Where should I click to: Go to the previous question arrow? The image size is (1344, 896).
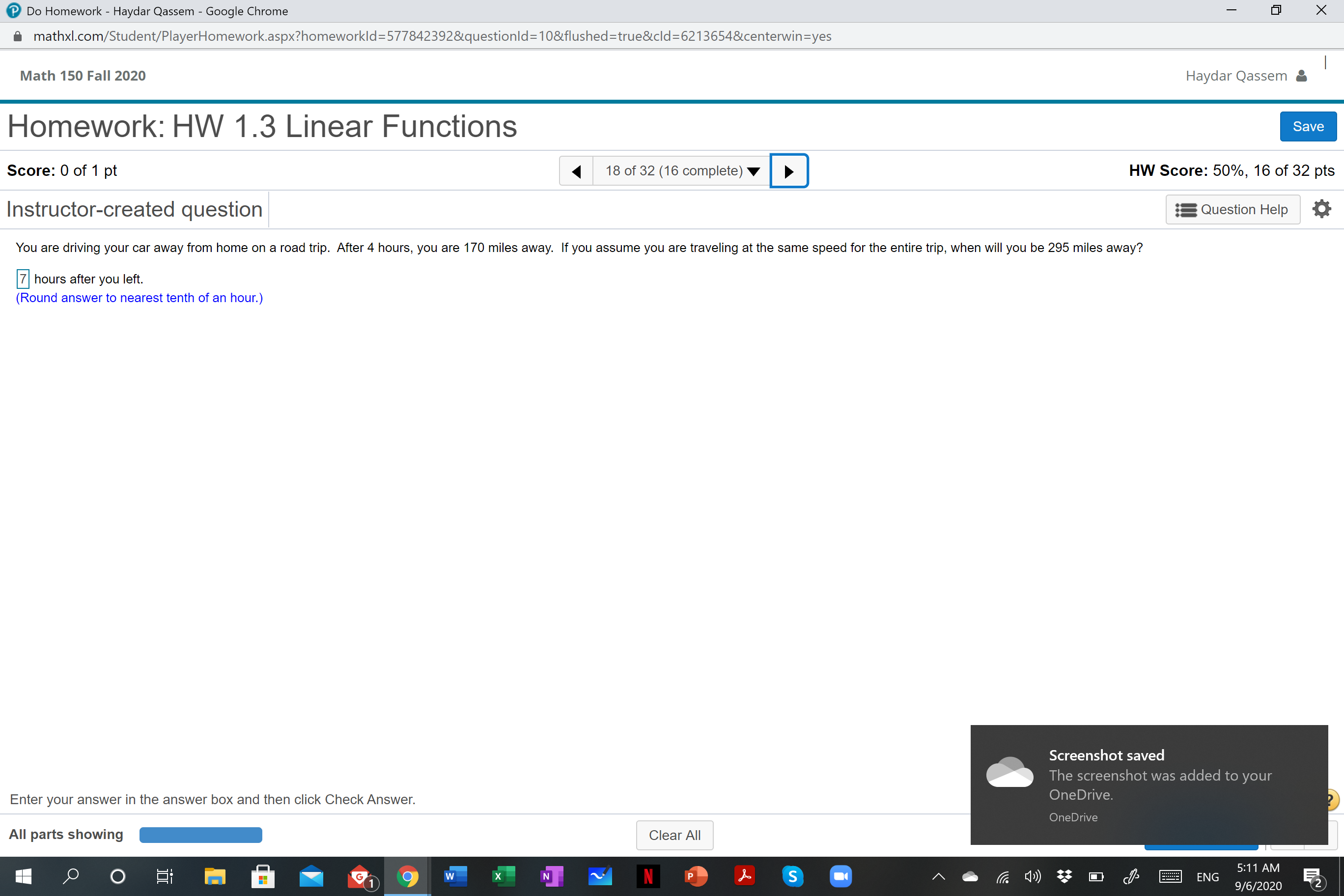click(576, 171)
